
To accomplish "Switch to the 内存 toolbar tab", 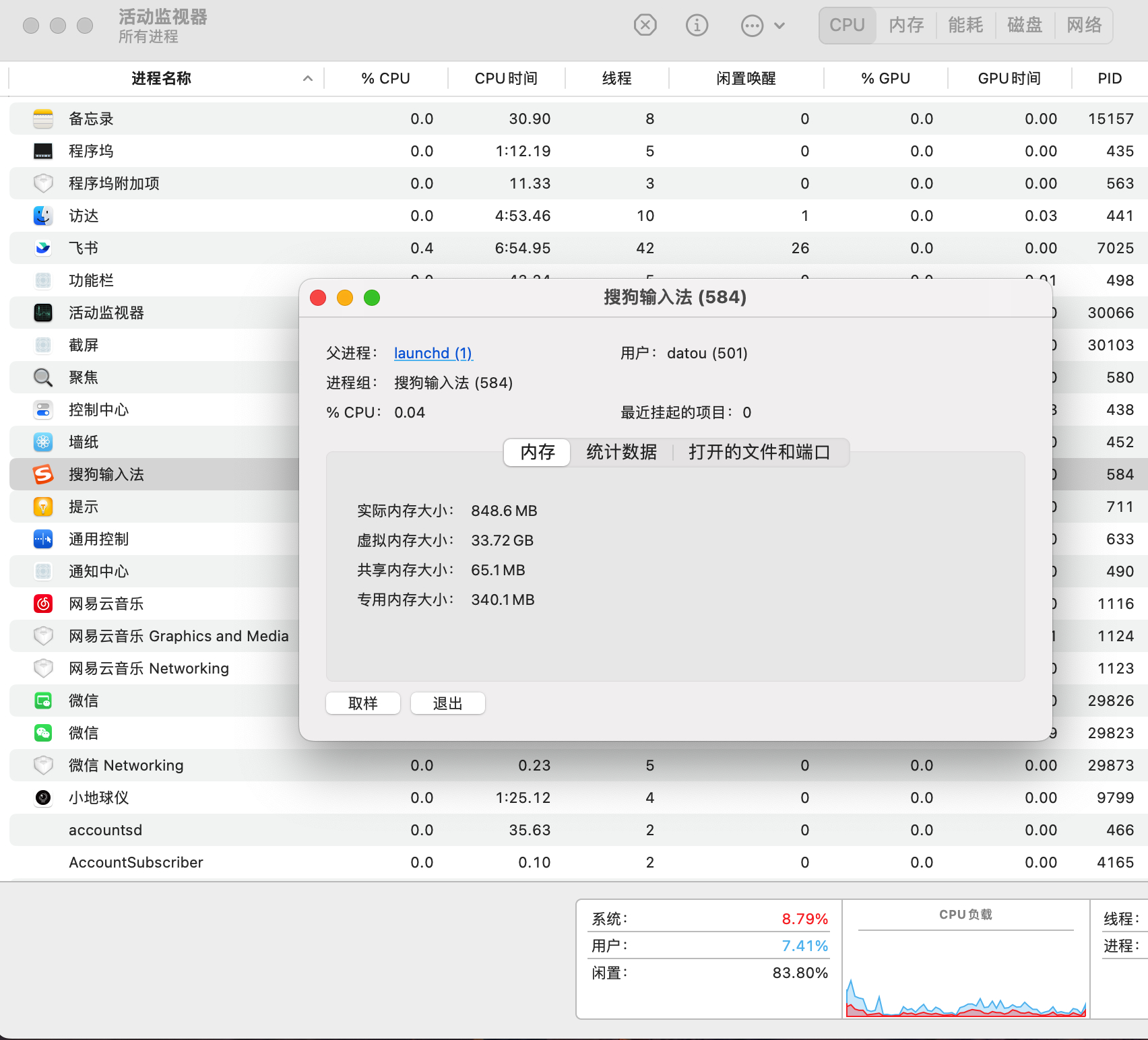I will click(x=906, y=26).
